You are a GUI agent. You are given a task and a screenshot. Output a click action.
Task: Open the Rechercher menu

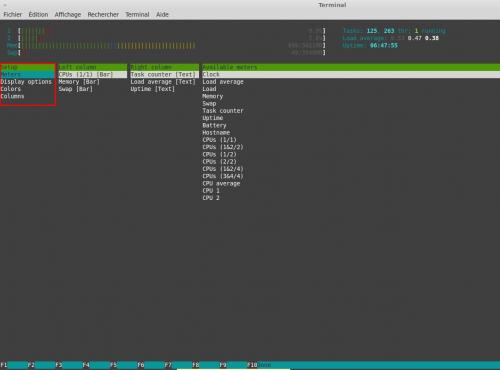coord(103,15)
